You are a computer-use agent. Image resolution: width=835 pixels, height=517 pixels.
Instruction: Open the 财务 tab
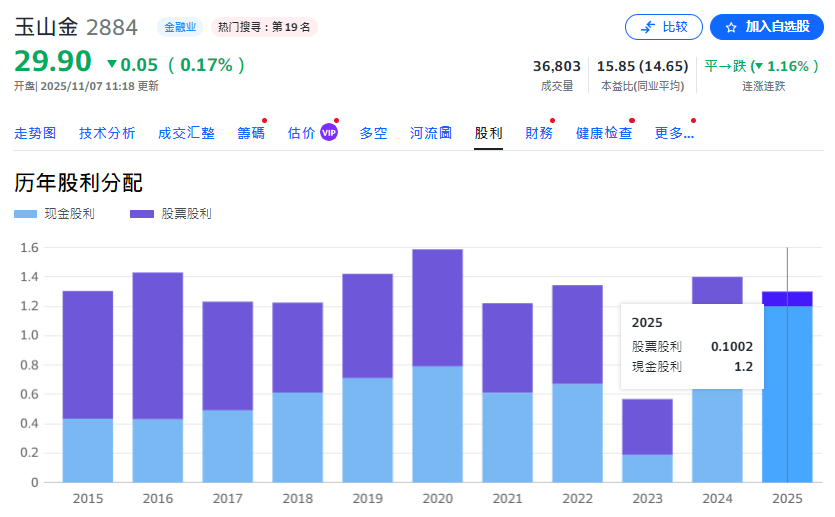coord(539,133)
